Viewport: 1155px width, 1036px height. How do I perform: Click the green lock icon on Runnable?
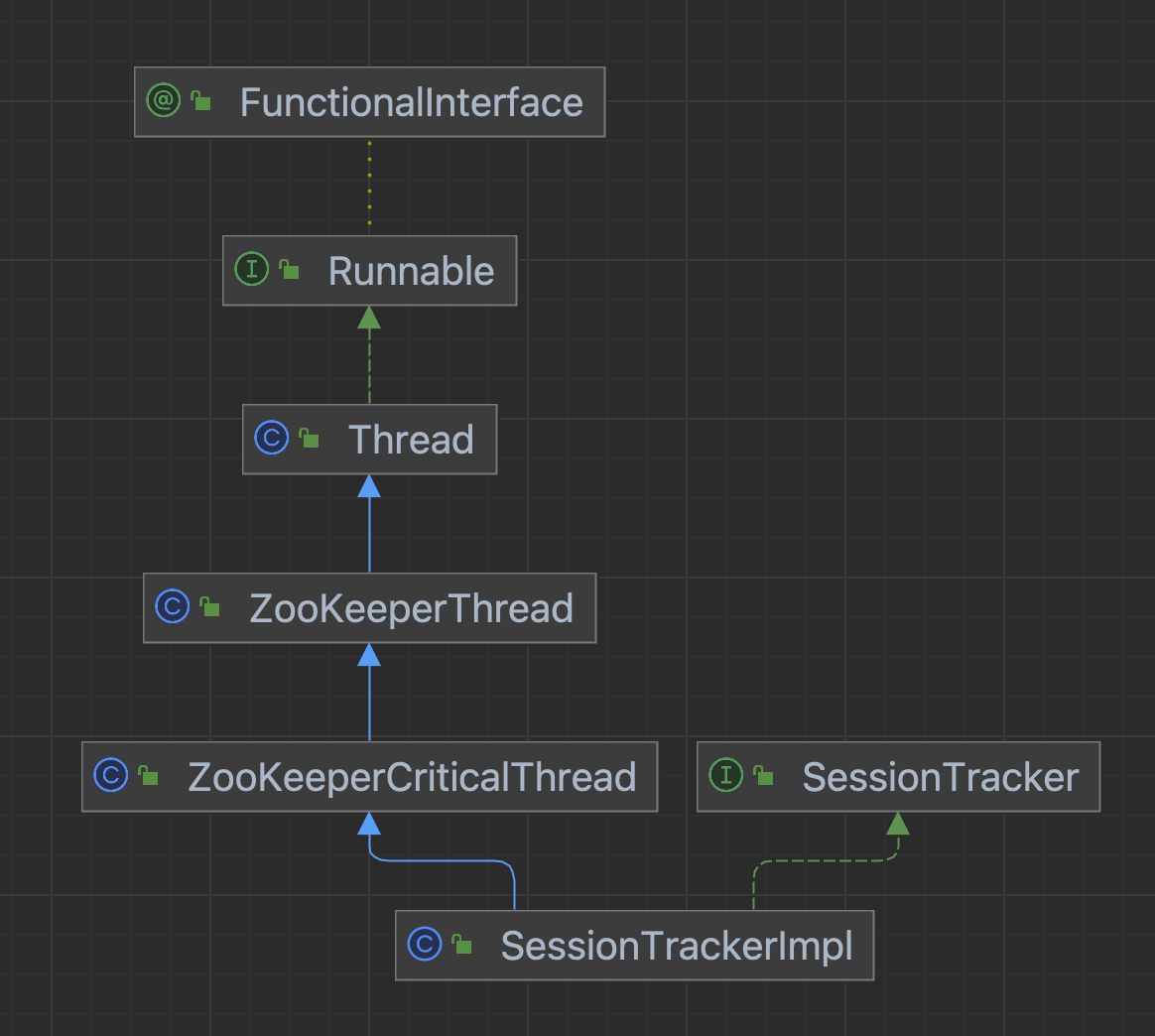pos(290,270)
